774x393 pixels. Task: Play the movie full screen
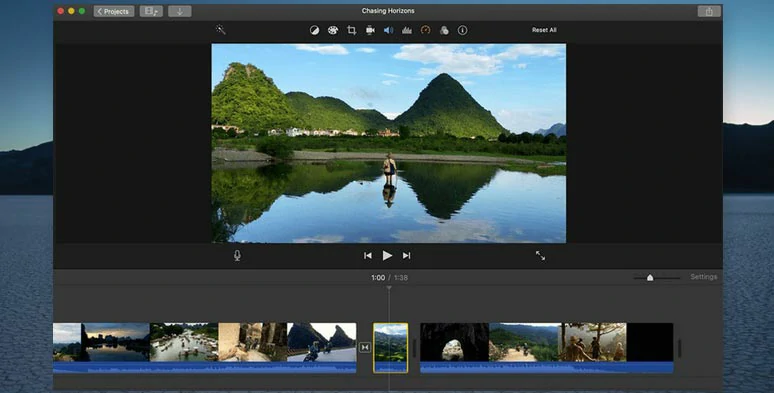(541, 255)
